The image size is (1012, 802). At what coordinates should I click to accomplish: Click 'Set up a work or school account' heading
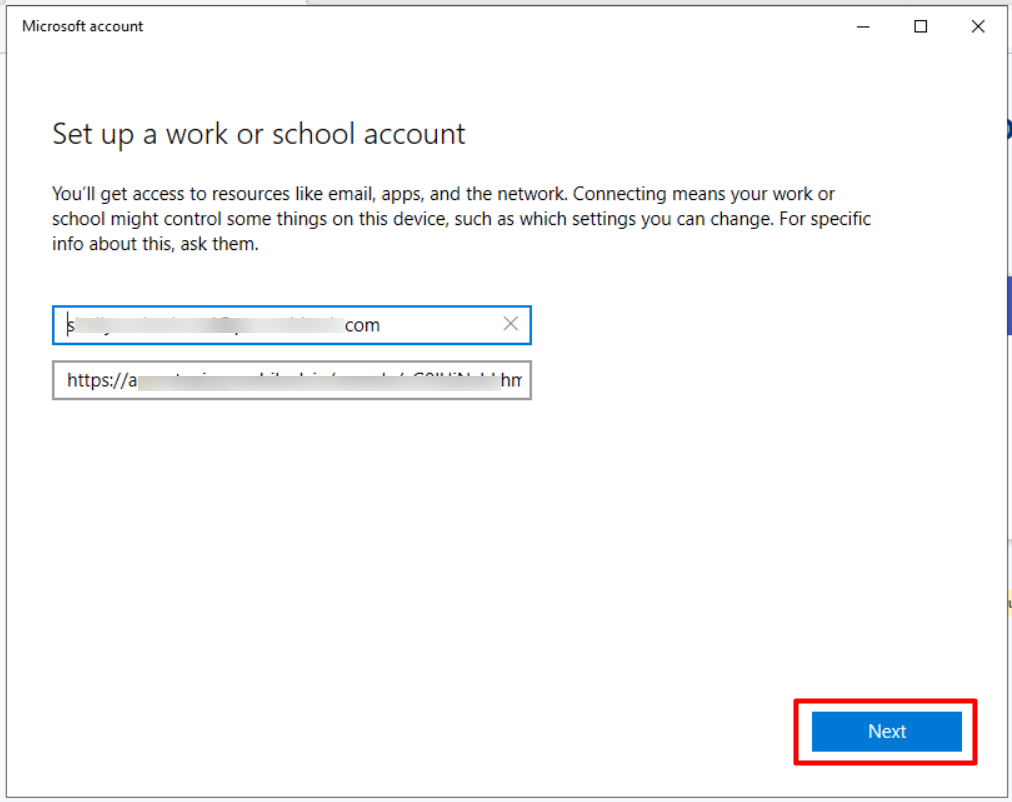258,134
